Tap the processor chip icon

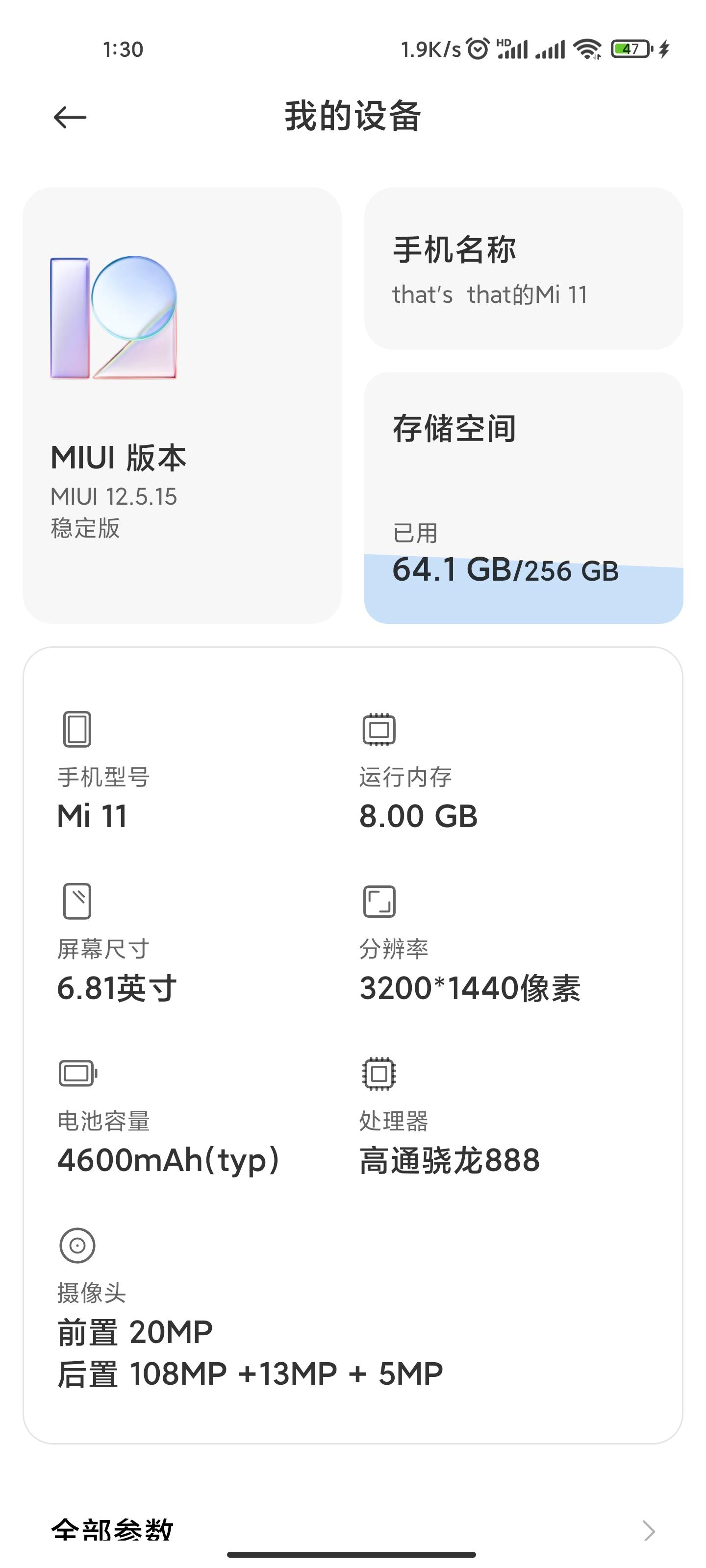pyautogui.click(x=379, y=1073)
